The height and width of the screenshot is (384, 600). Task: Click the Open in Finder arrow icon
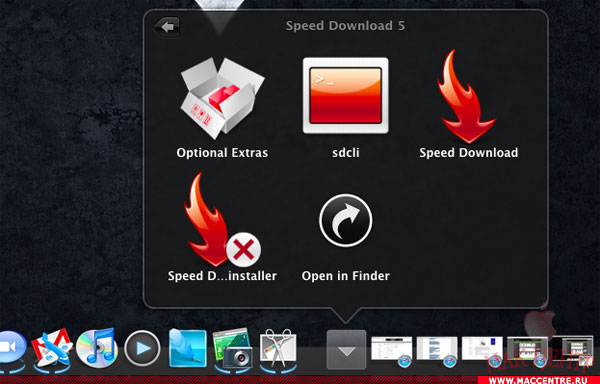(x=346, y=220)
